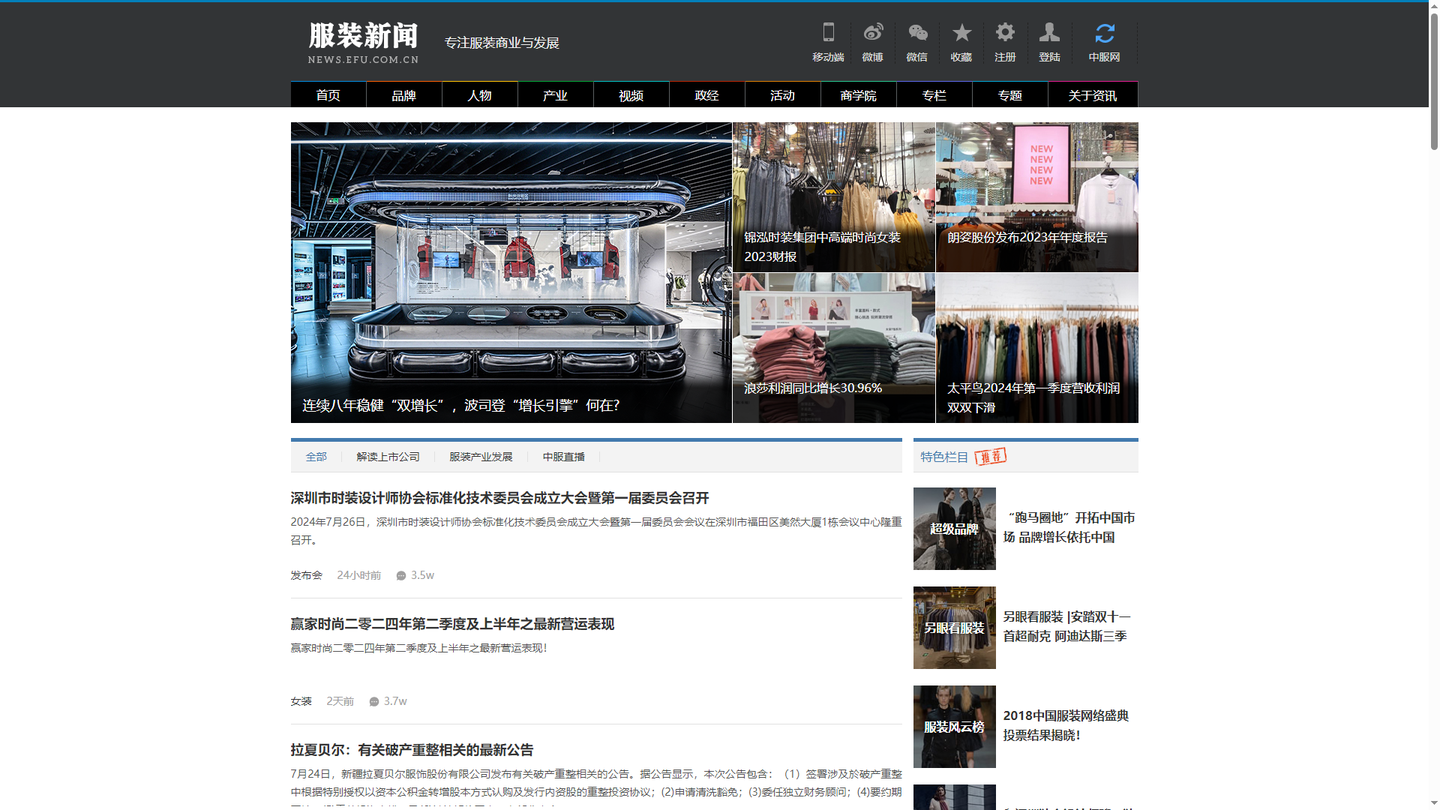Image resolution: width=1440 pixels, height=810 pixels.
Task: Click the 专注服装商业与发展 tagline
Action: click(502, 43)
